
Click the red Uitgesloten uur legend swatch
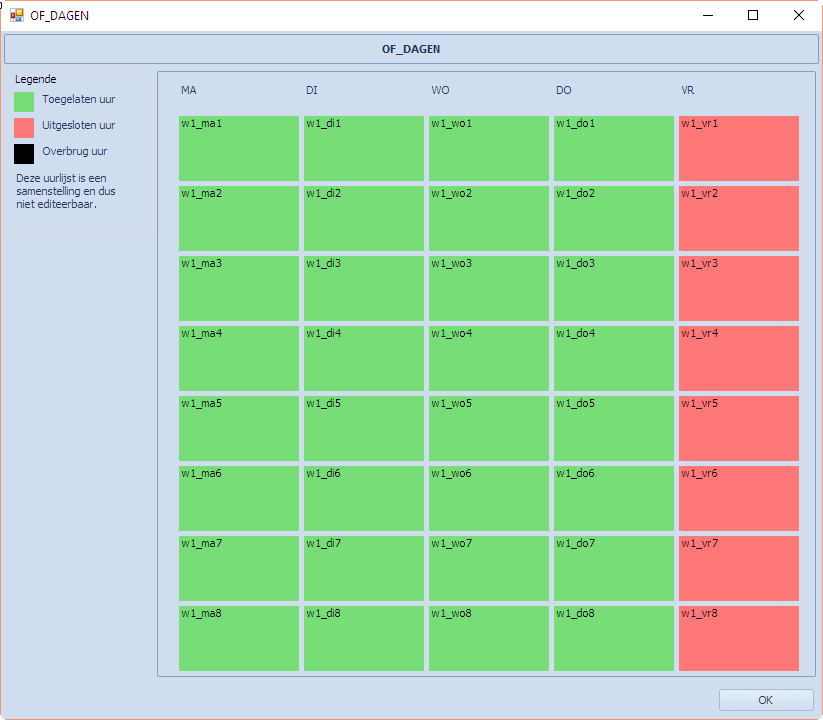24,128
